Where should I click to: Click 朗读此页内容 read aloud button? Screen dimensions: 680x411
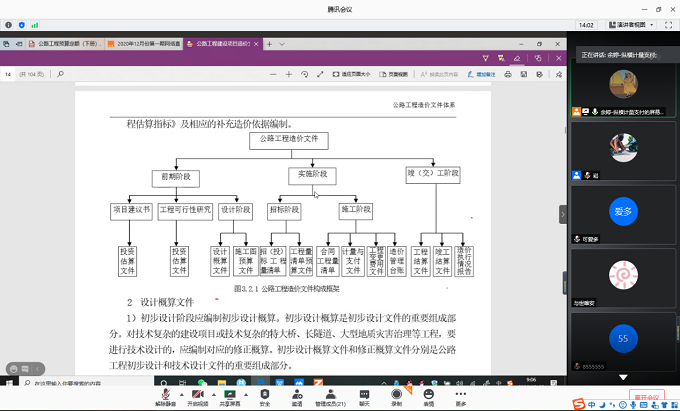pos(439,75)
